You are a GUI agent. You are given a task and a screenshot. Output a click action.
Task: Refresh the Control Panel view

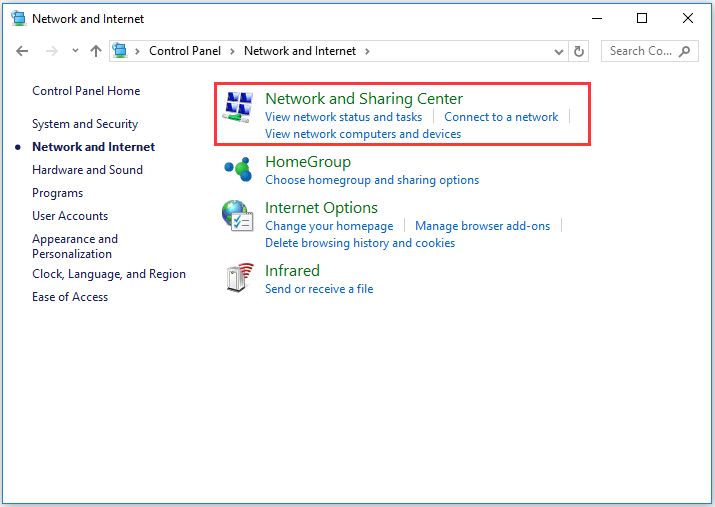click(579, 51)
